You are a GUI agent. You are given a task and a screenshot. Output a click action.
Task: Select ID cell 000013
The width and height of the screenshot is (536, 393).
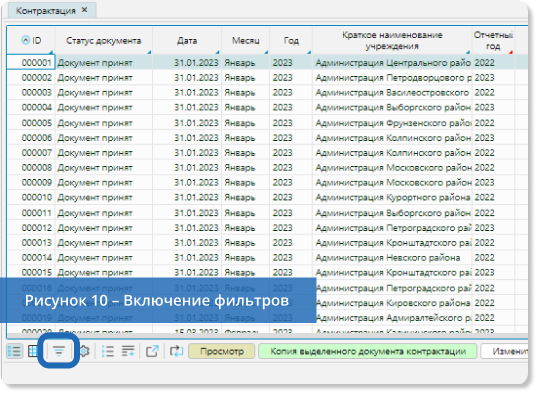click(x=31, y=243)
